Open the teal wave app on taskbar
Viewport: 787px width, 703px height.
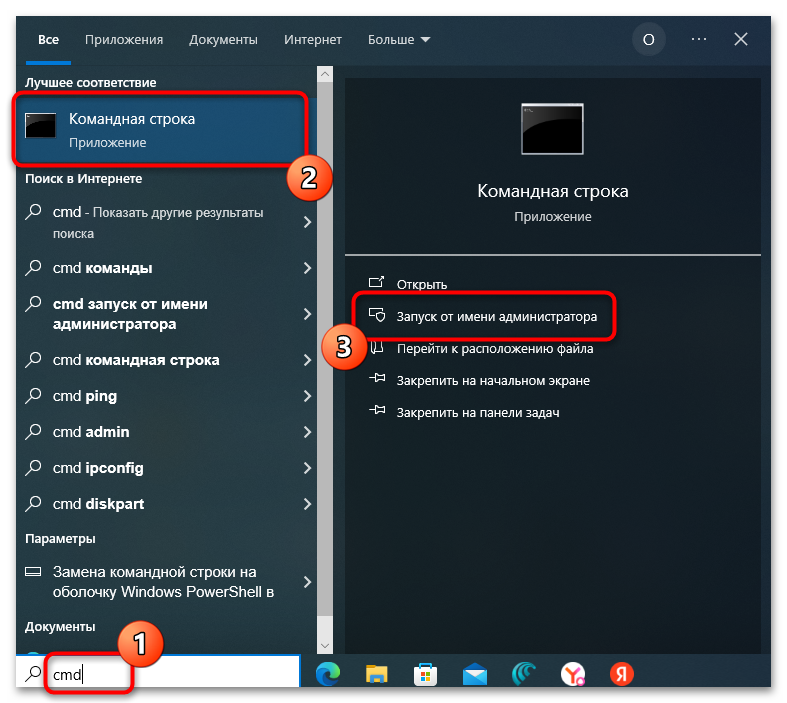click(x=523, y=673)
